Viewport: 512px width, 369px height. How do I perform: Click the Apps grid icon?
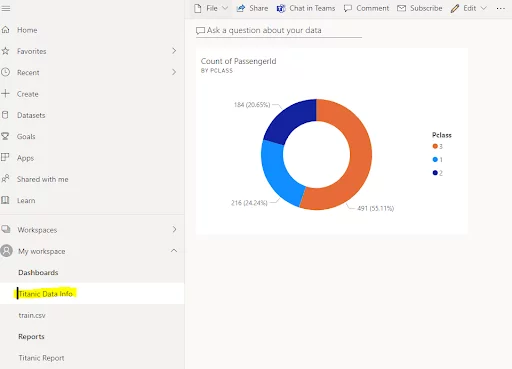pos(5,157)
